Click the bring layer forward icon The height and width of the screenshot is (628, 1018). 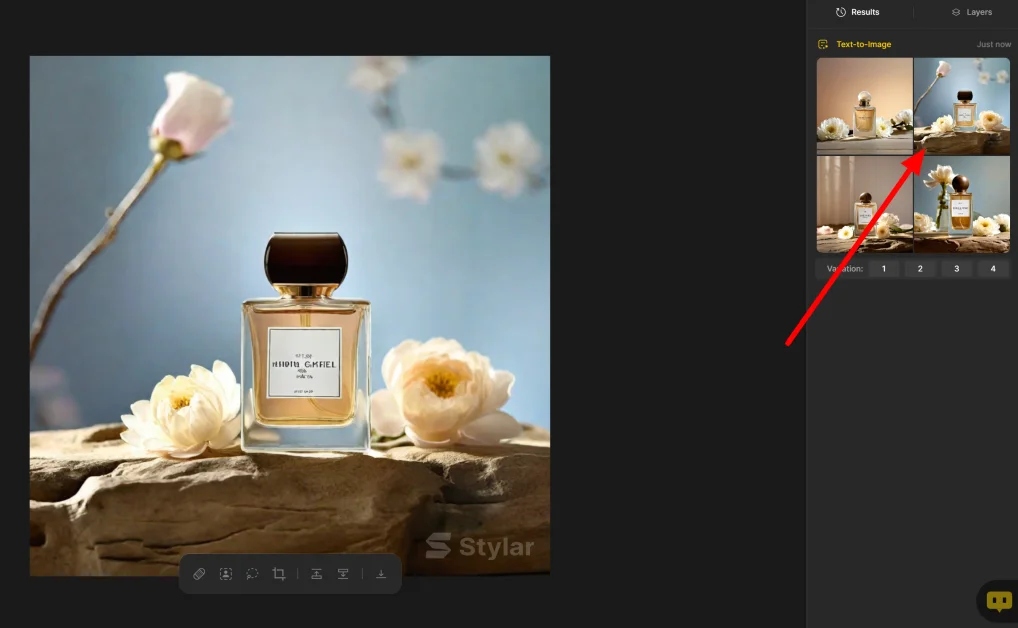[x=316, y=574]
